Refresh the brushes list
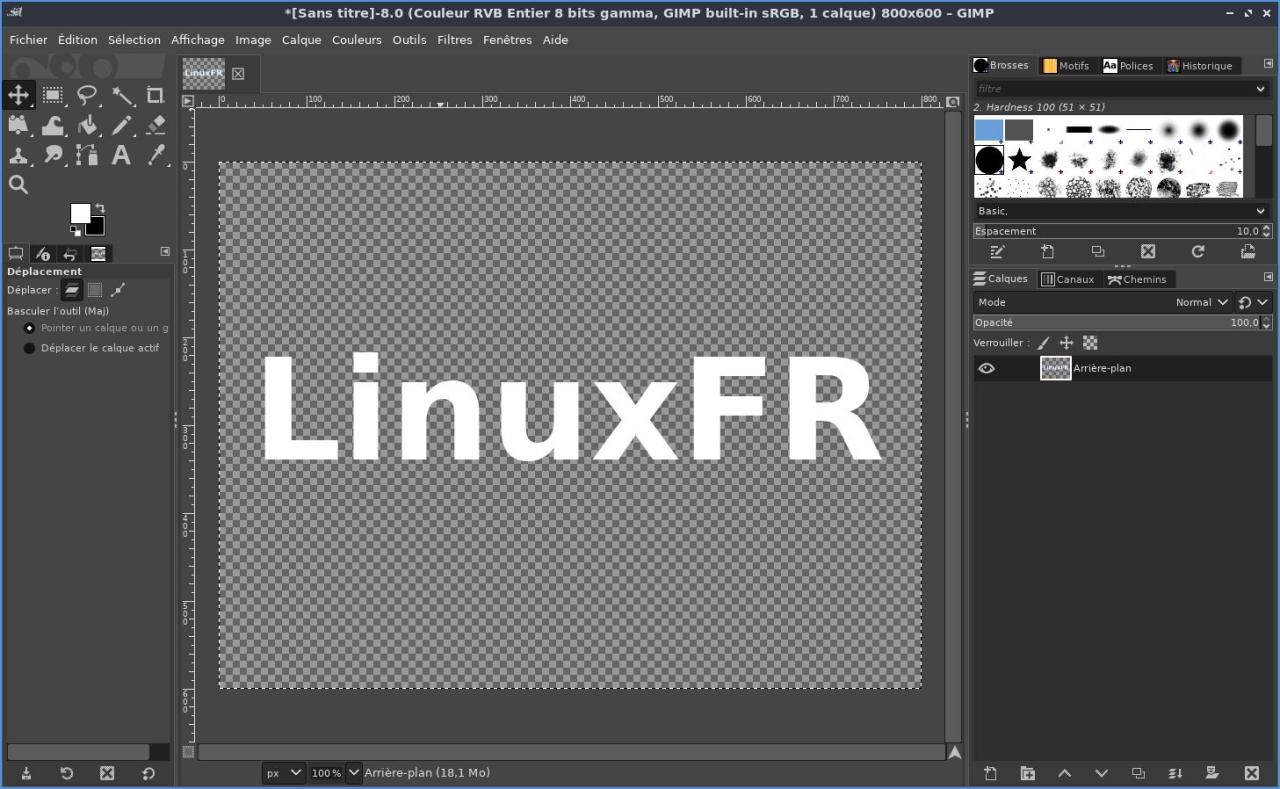Image resolution: width=1280 pixels, height=789 pixels. point(1198,252)
